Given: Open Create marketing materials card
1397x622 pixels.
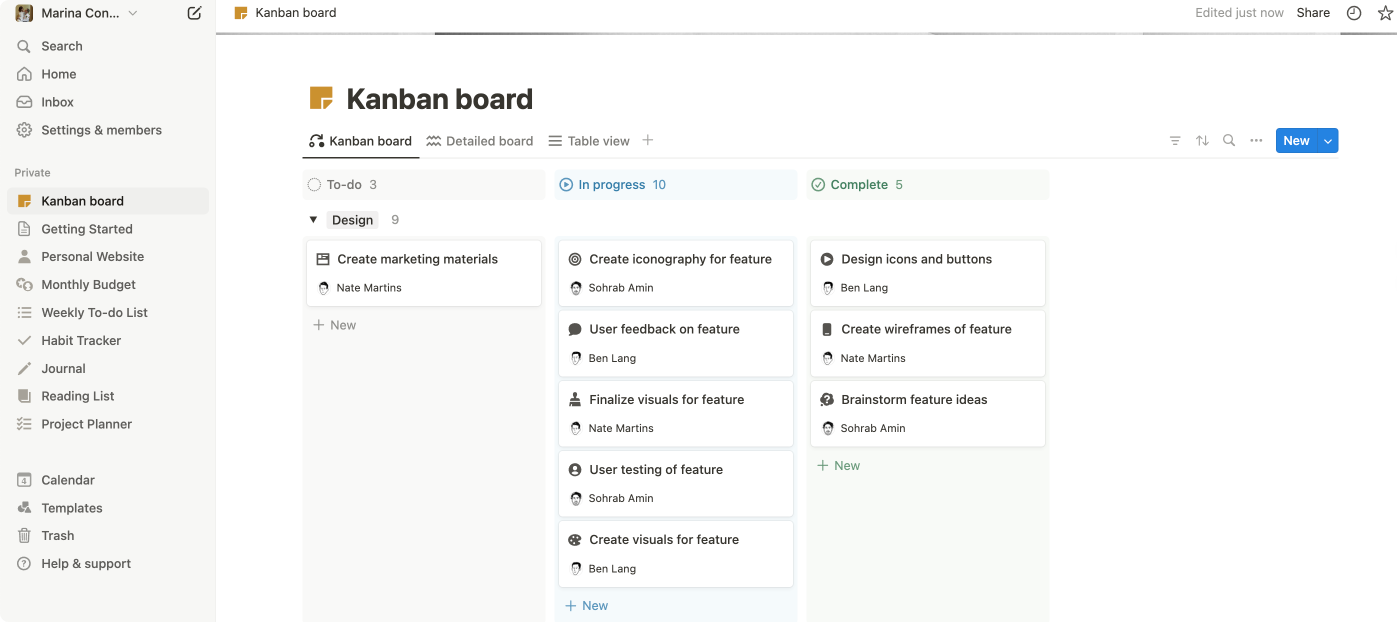Looking at the screenshot, I should click(424, 273).
